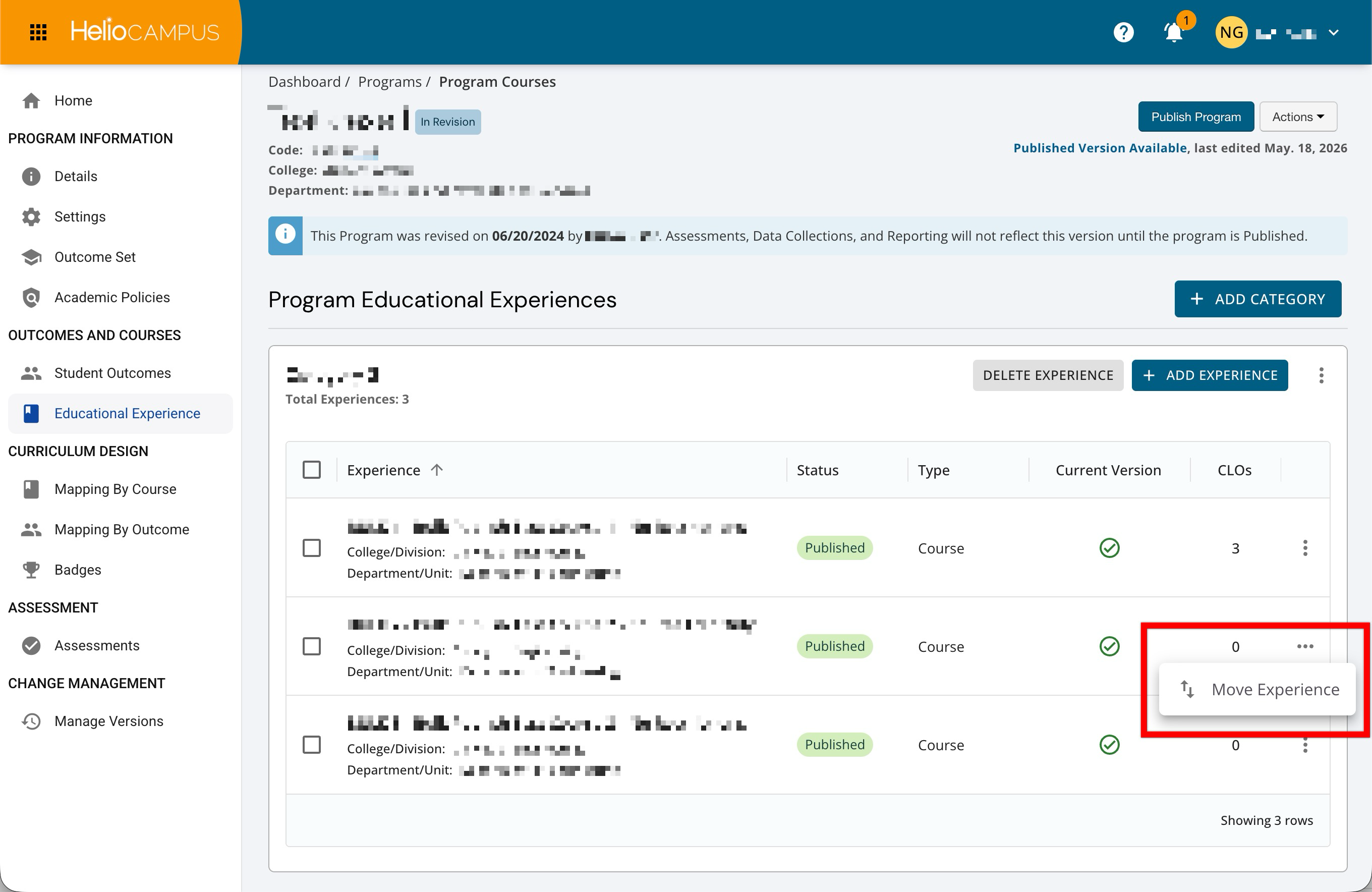Click the info icon in revision banner

pos(285,235)
